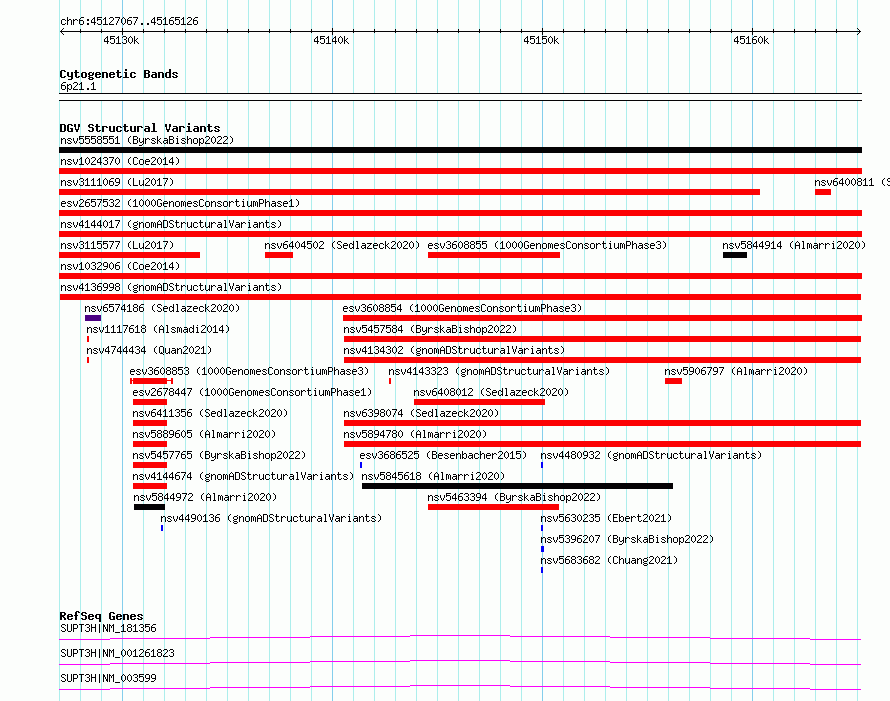This screenshot has height=701, width=890.
Task: Open esv3608855 (1000GenomesConsortiumPhase3) label
Action: click(x=547, y=245)
